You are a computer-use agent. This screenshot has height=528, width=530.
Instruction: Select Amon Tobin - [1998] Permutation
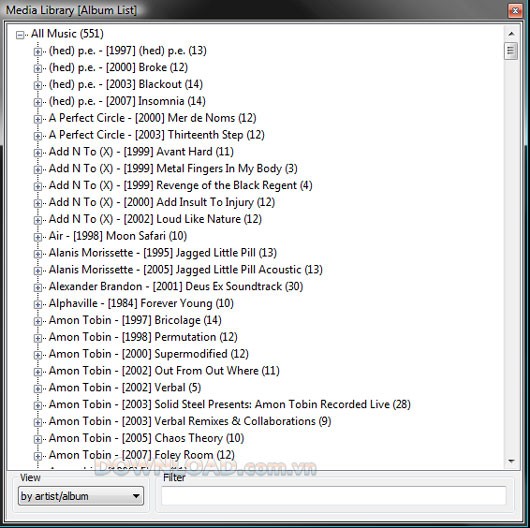point(143,337)
